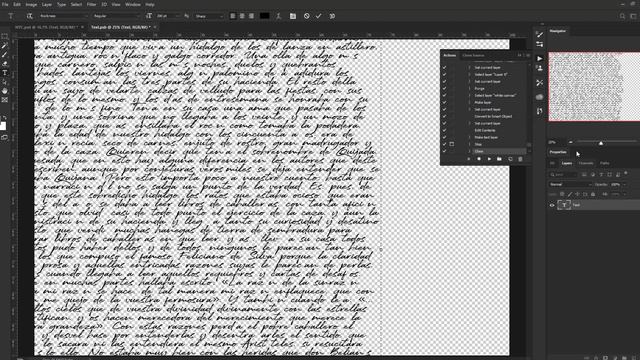Select the Text layer thumbnail
The height and width of the screenshot is (360, 640).
pyautogui.click(x=564, y=205)
